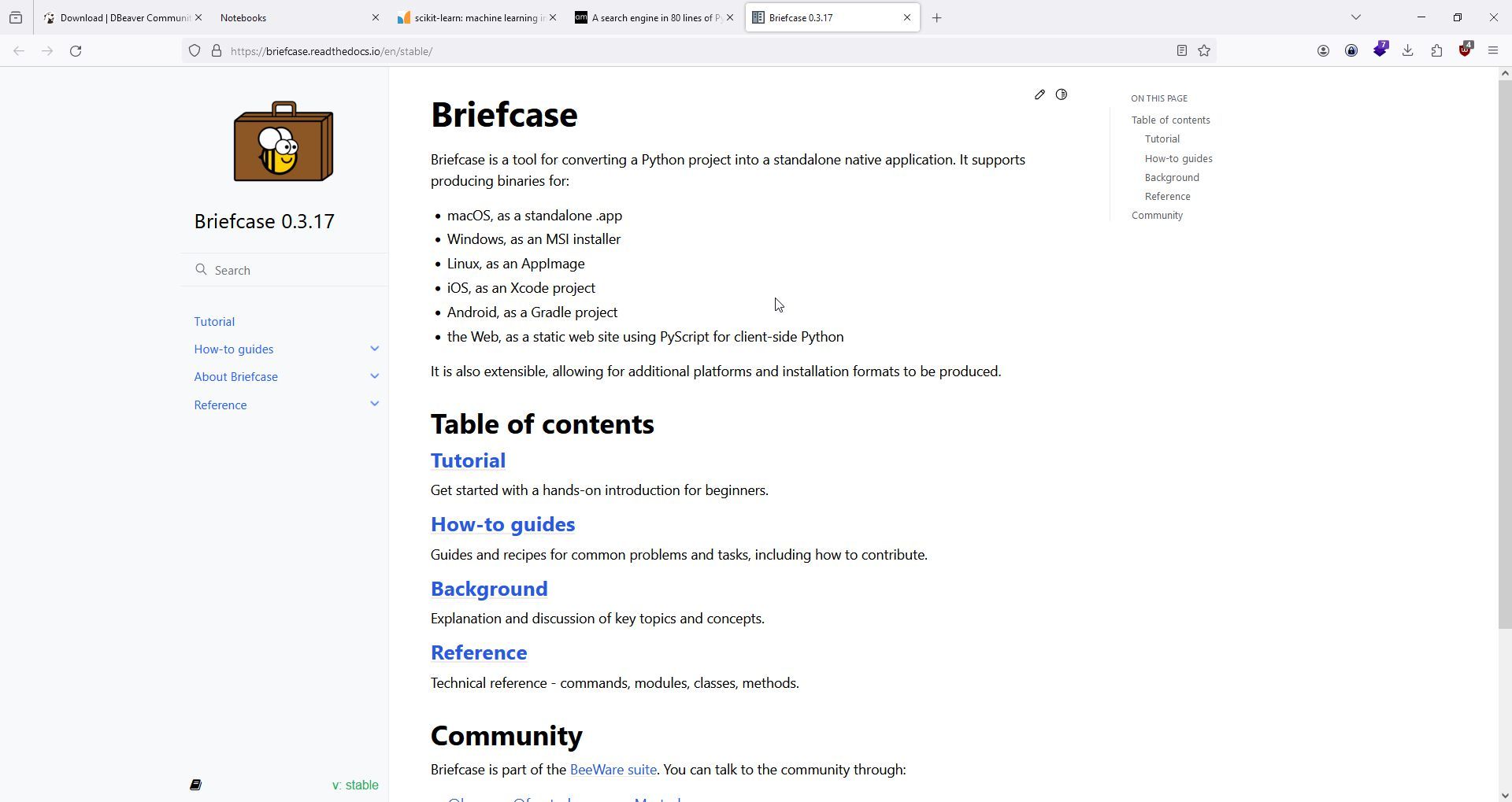The width and height of the screenshot is (1512, 802).
Task: Click the edit page pencil icon
Action: [x=1039, y=94]
